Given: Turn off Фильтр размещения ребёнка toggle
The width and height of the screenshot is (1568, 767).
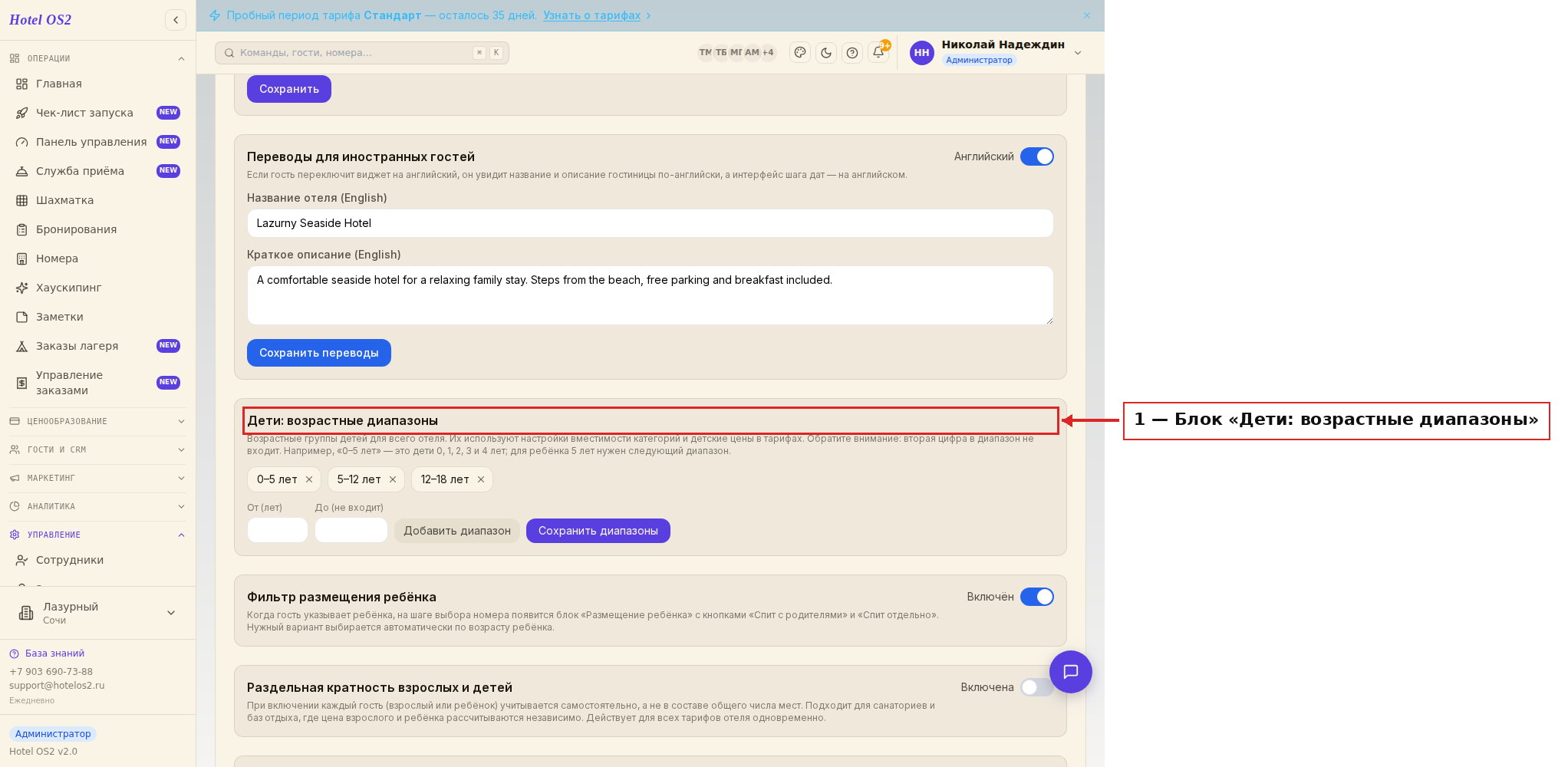Looking at the screenshot, I should [x=1037, y=597].
